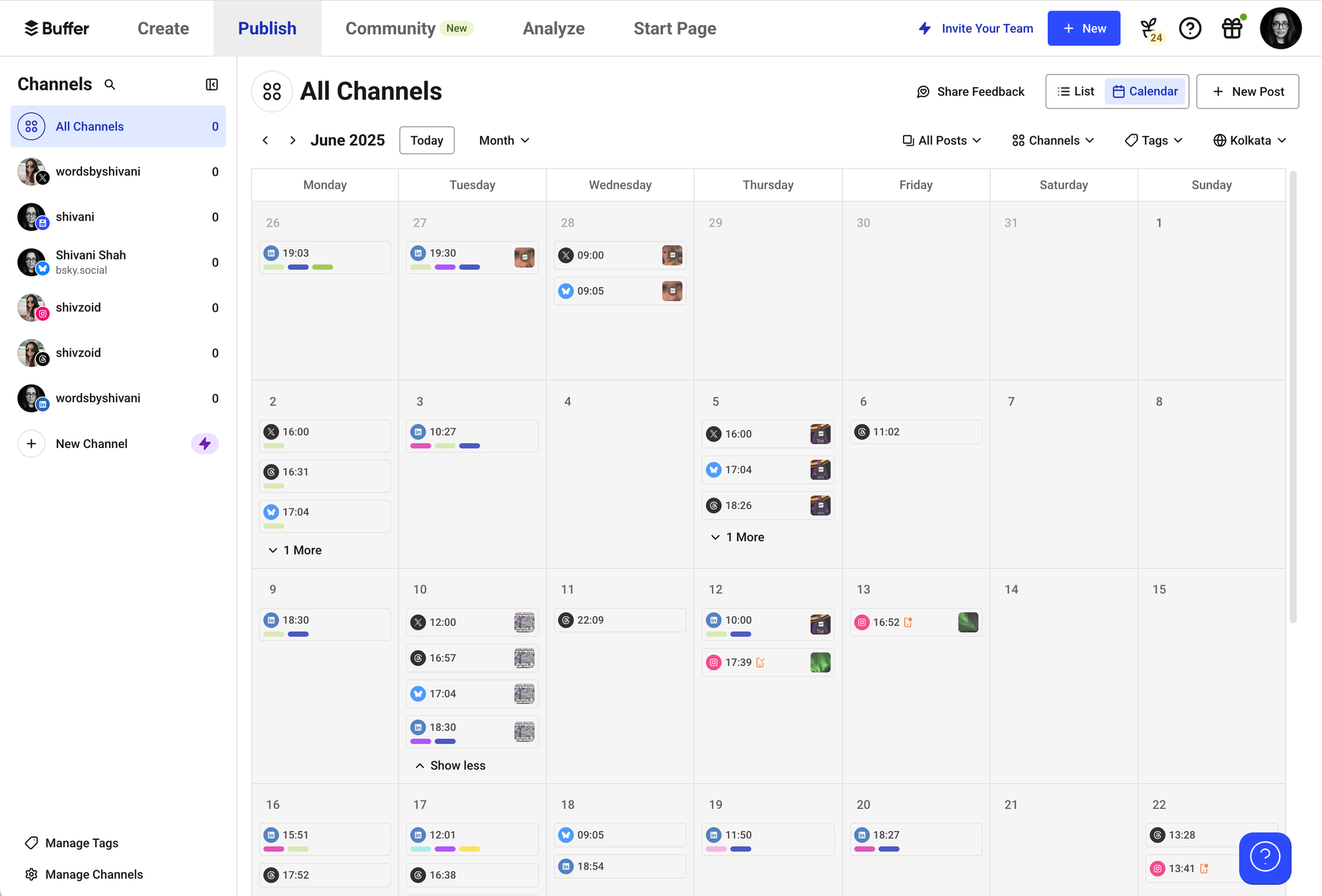Collapse June 10 posts with Show less

click(x=449, y=765)
